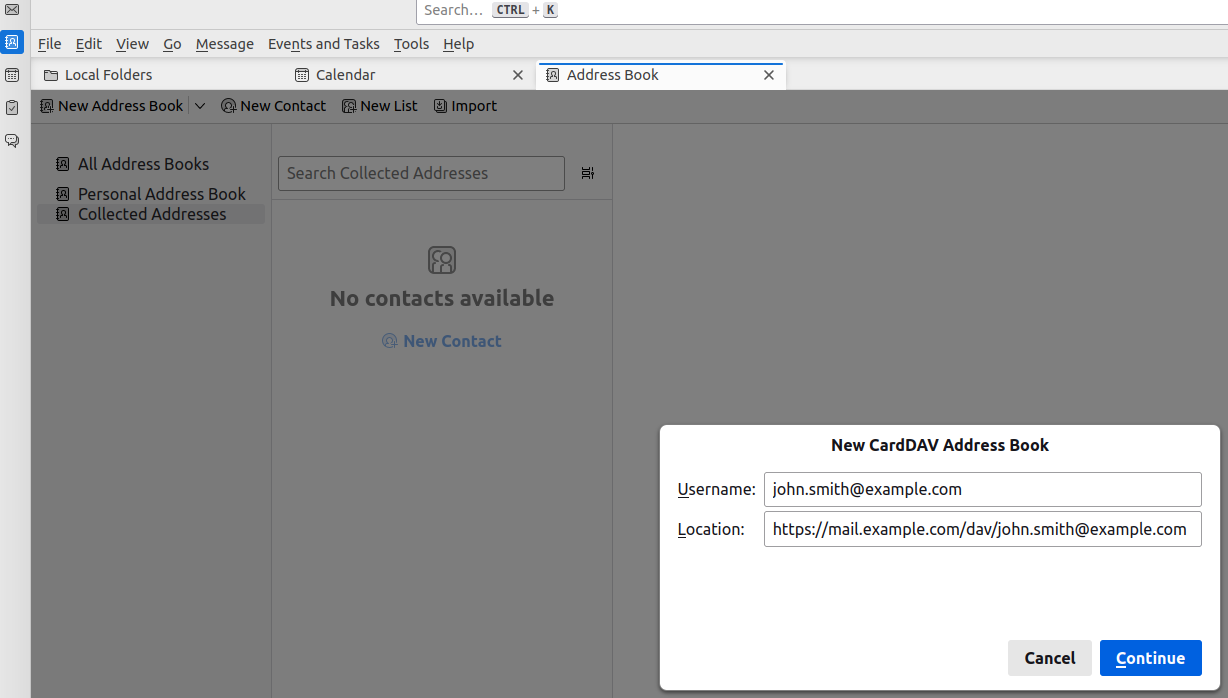Click the list display options icon
1228x698 pixels.
(x=587, y=173)
